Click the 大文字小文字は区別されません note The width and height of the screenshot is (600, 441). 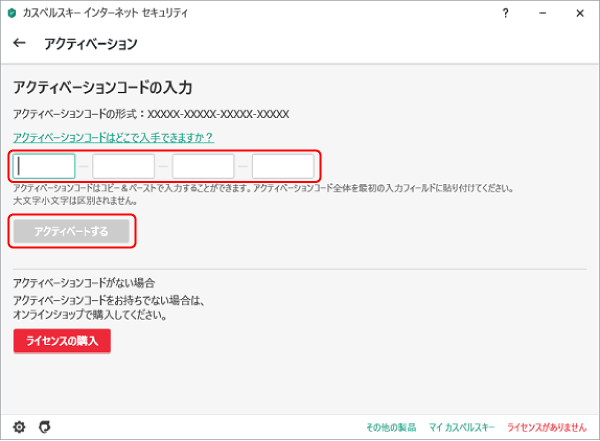point(75,201)
